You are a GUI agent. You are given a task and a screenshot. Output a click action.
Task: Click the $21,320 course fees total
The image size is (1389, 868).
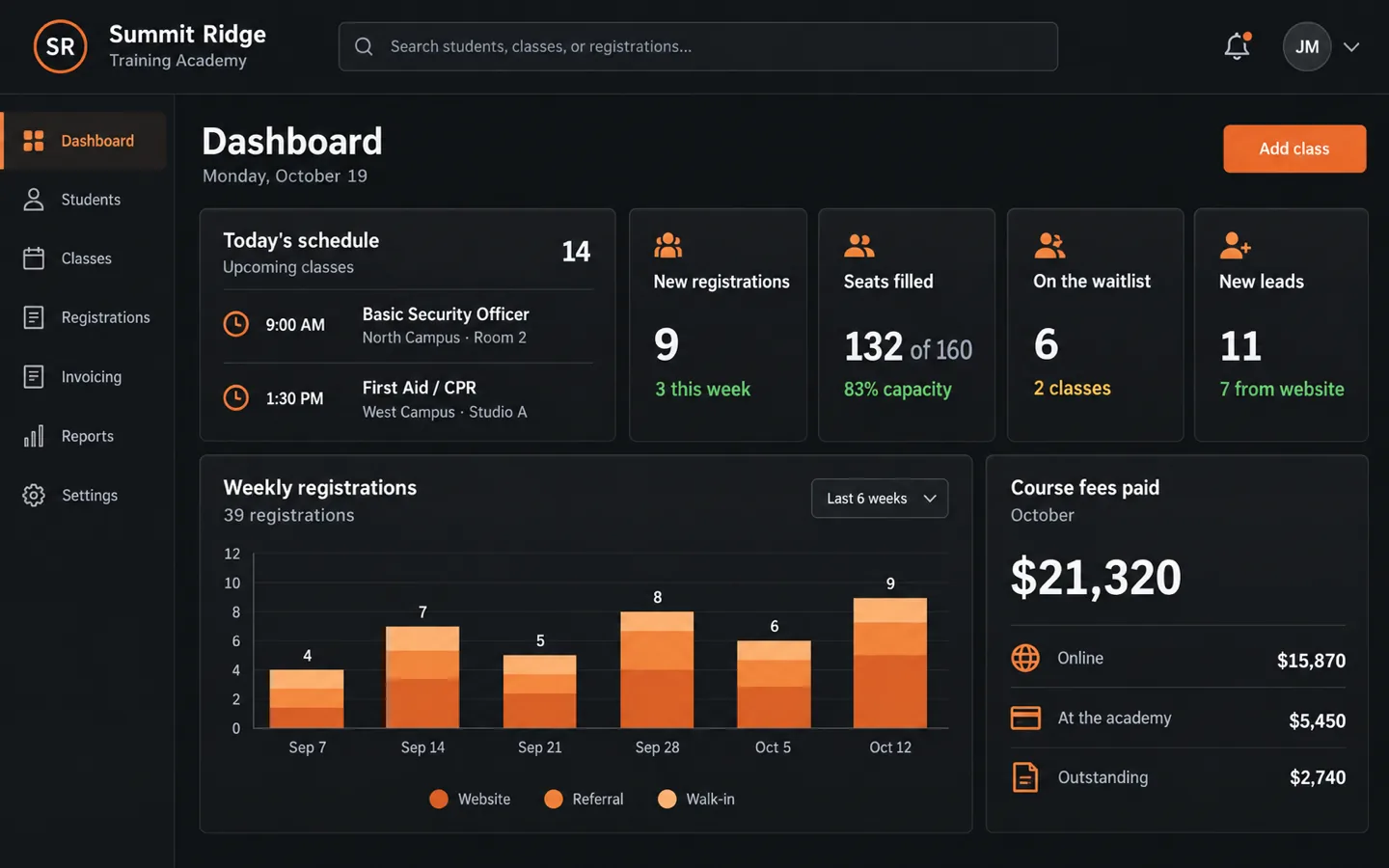[x=1096, y=577]
